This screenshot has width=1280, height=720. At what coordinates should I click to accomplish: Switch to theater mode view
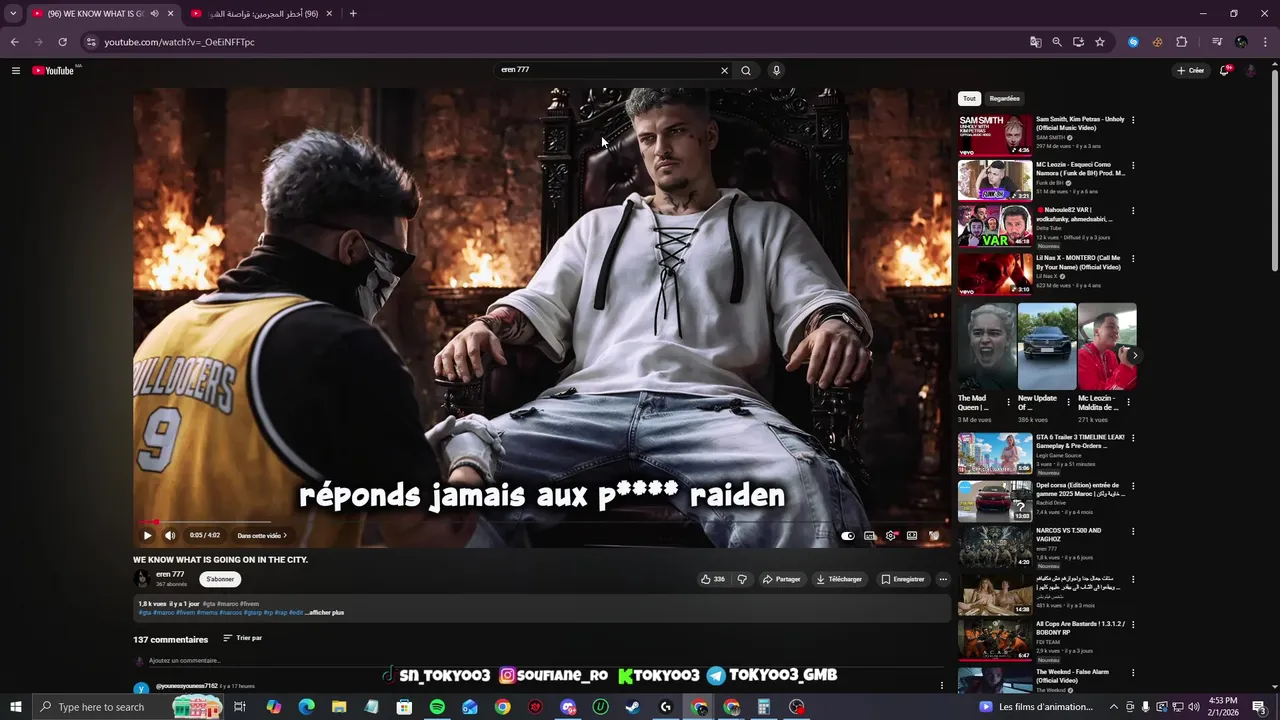(912, 536)
